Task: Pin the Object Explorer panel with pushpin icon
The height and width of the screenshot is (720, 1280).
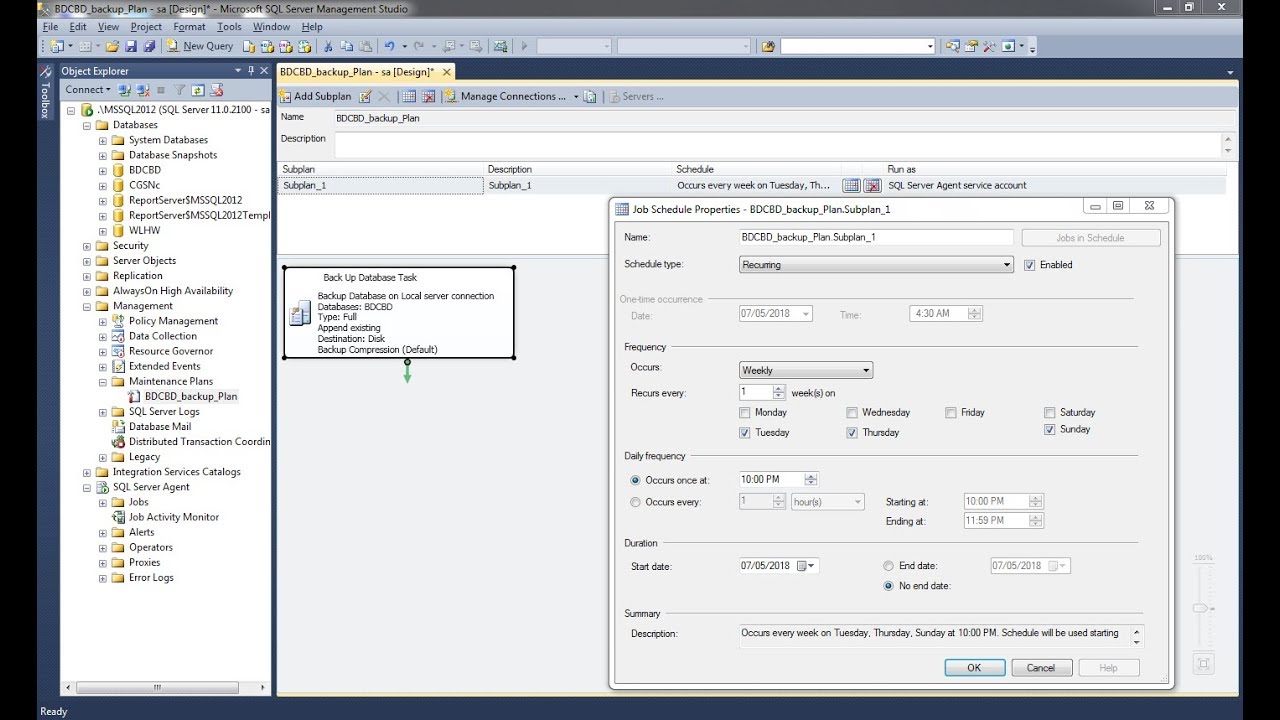Action: (x=252, y=71)
